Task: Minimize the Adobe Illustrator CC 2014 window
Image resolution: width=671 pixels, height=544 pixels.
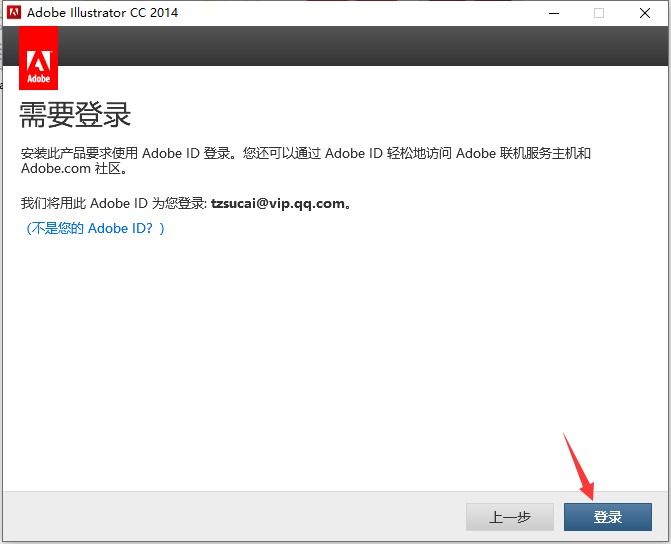Action: [554, 13]
